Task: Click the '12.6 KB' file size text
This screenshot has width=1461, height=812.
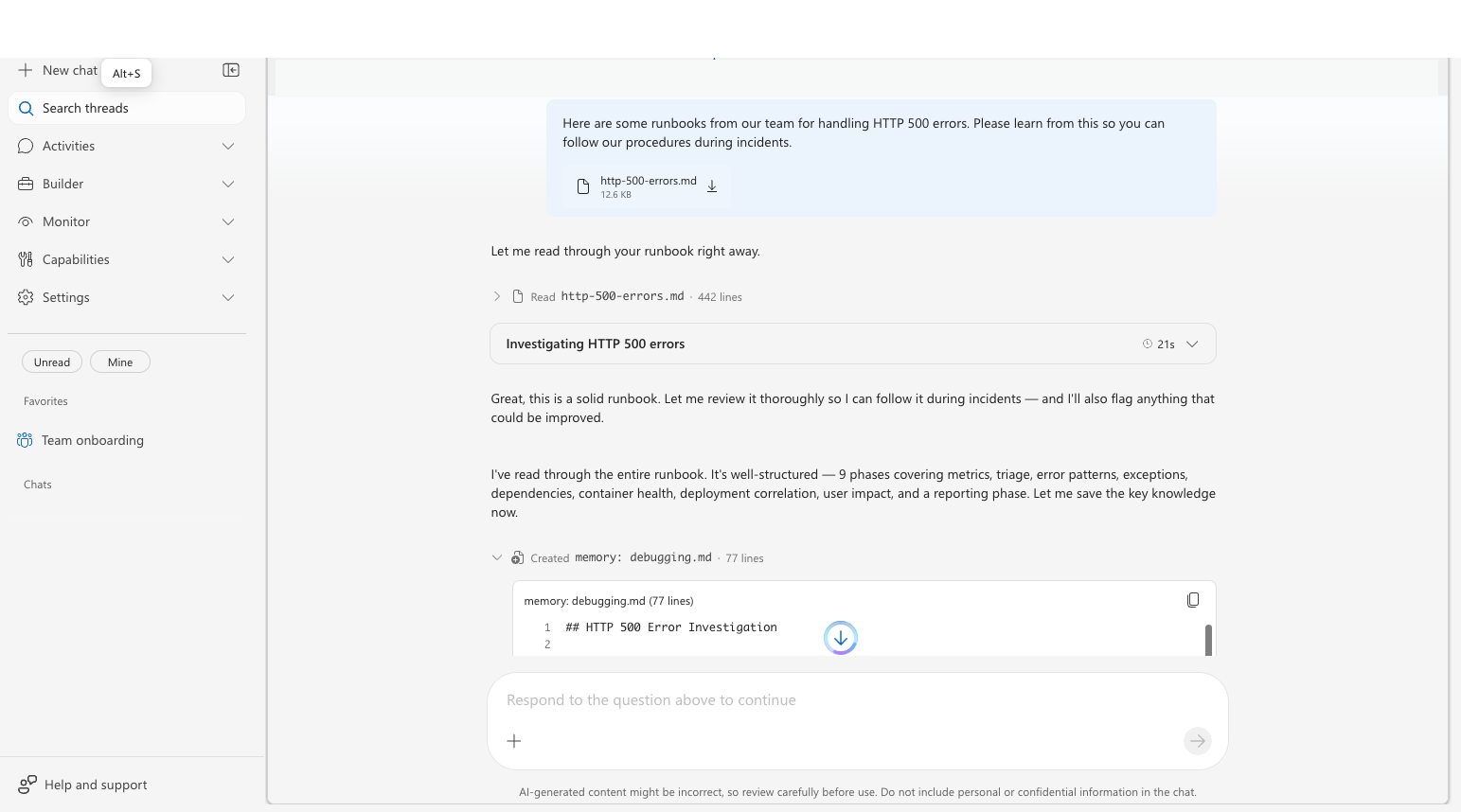Action: tap(615, 195)
